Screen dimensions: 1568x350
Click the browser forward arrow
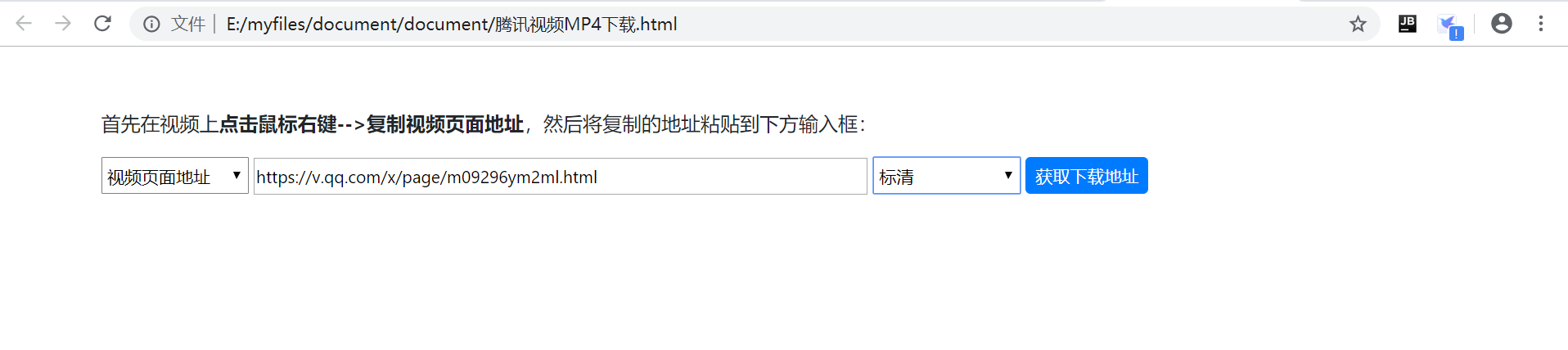63,24
